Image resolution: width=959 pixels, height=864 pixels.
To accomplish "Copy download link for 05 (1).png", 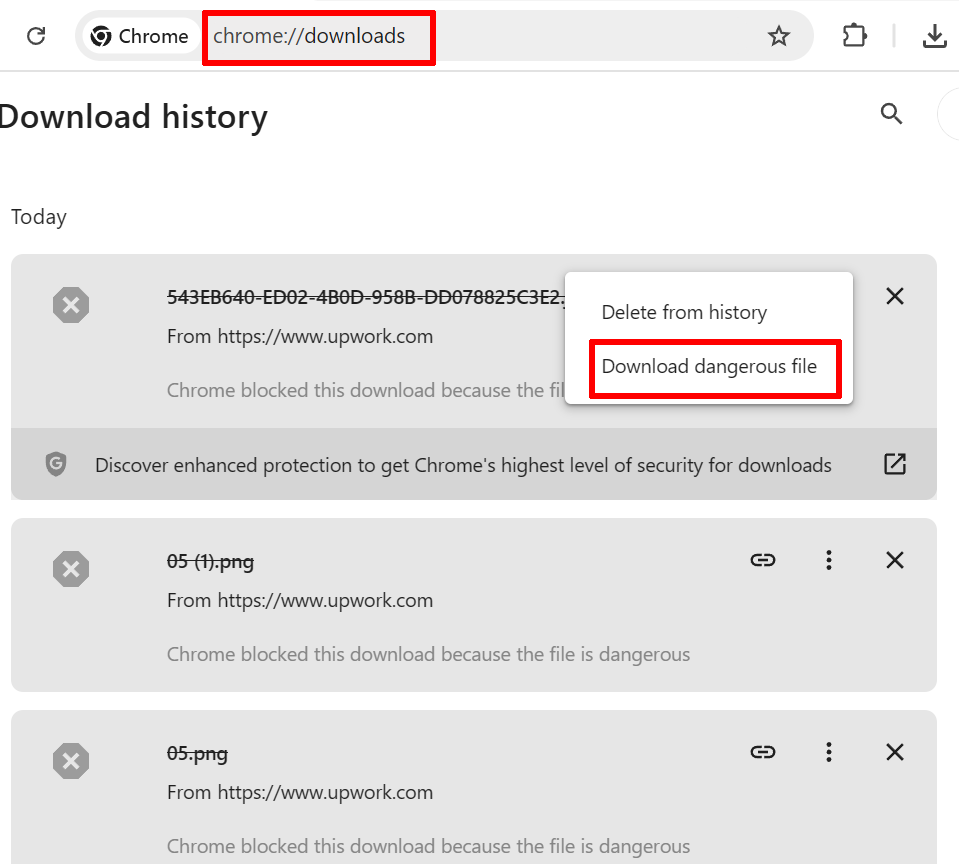I will click(763, 560).
